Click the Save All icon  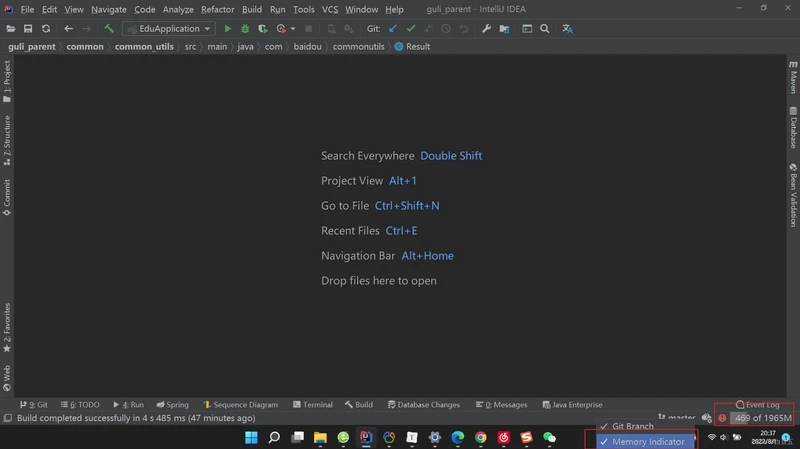[28, 29]
